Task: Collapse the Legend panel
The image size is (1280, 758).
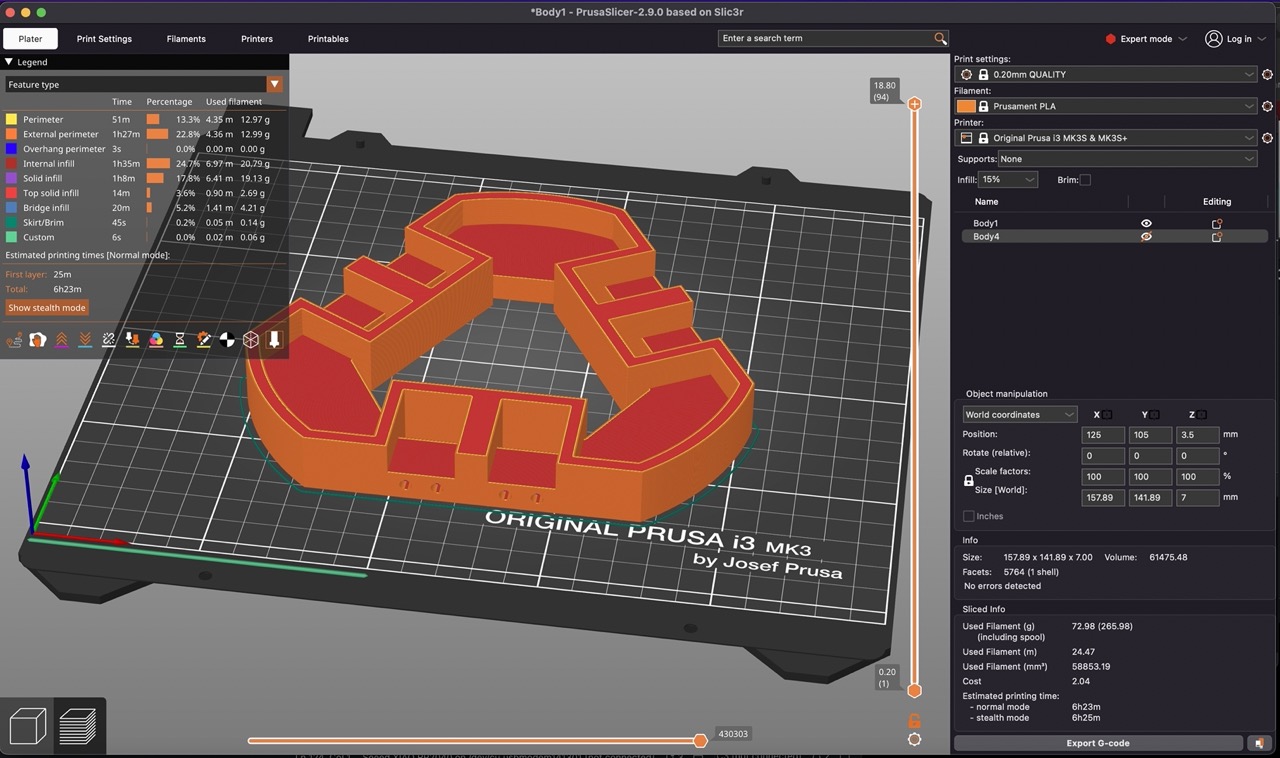Action: (x=9, y=62)
